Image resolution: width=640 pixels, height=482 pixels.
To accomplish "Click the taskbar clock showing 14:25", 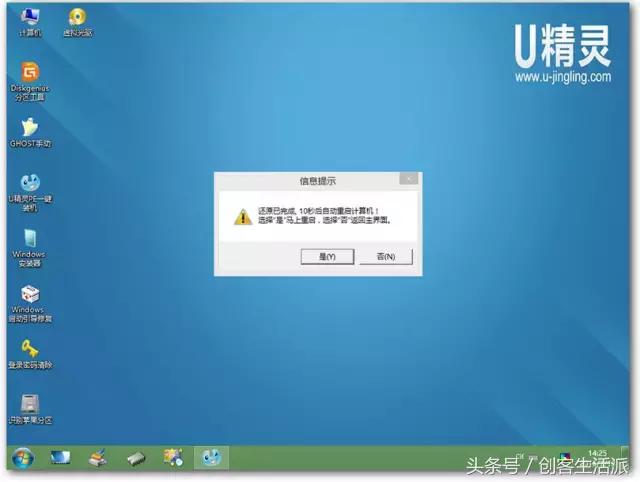I will click(x=597, y=453).
